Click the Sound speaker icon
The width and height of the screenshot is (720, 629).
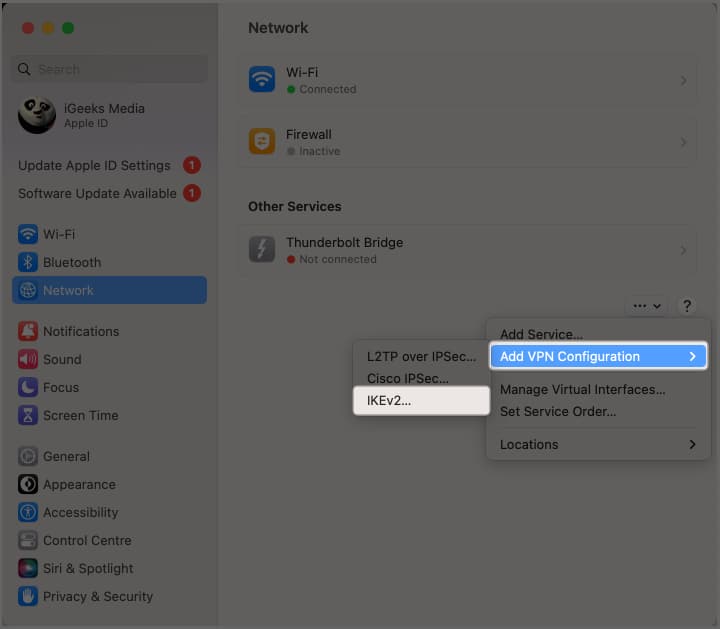click(28, 359)
